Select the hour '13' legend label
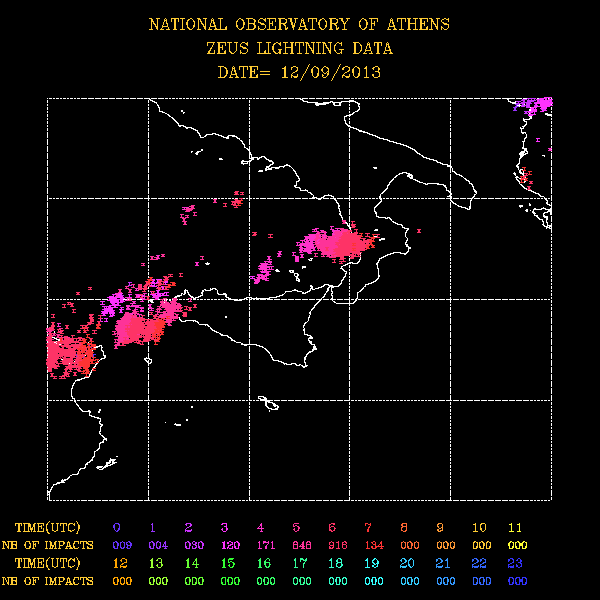Image resolution: width=600 pixels, height=600 pixels. coord(156,563)
